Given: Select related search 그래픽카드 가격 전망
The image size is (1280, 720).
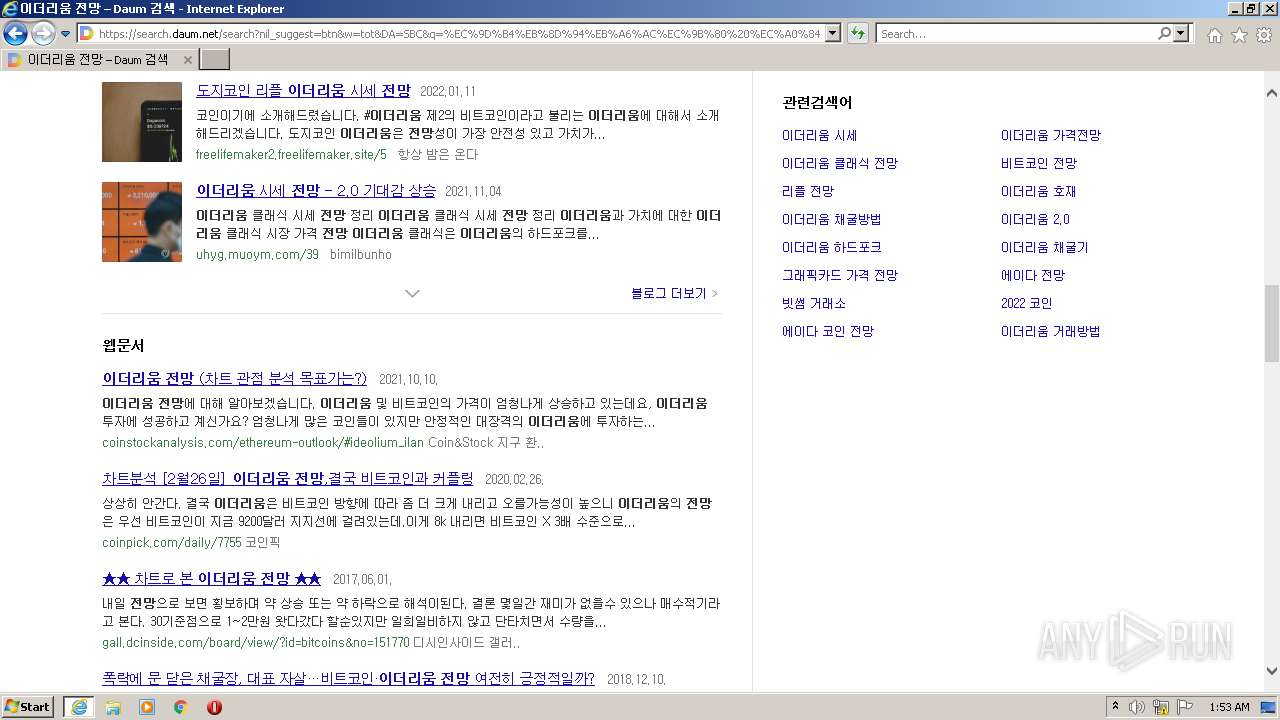Looking at the screenshot, I should click(x=840, y=275).
